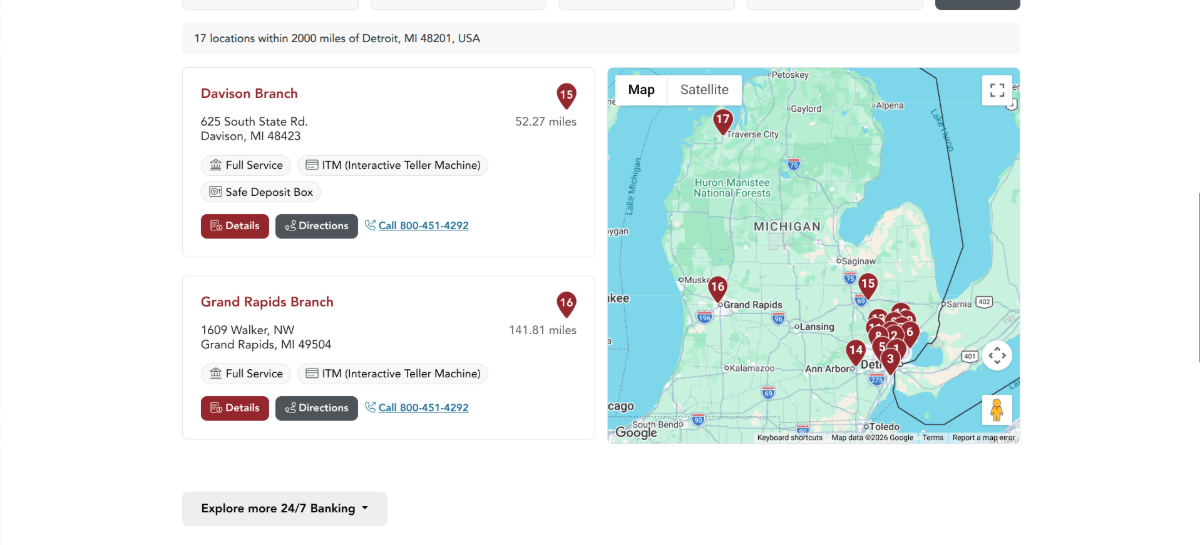Click the Google logo on map
The image size is (1200, 545).
636,433
